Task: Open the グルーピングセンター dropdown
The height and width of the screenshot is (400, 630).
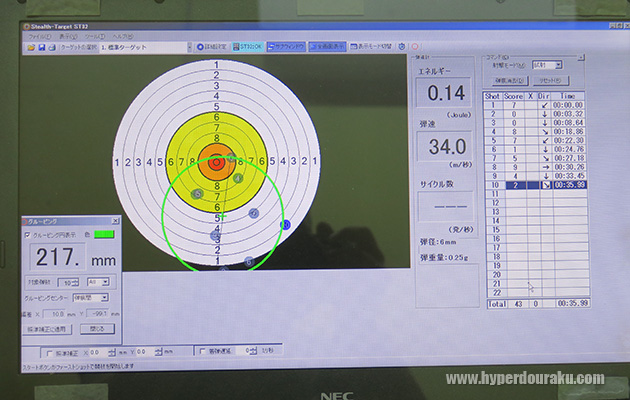Action: coord(105,297)
